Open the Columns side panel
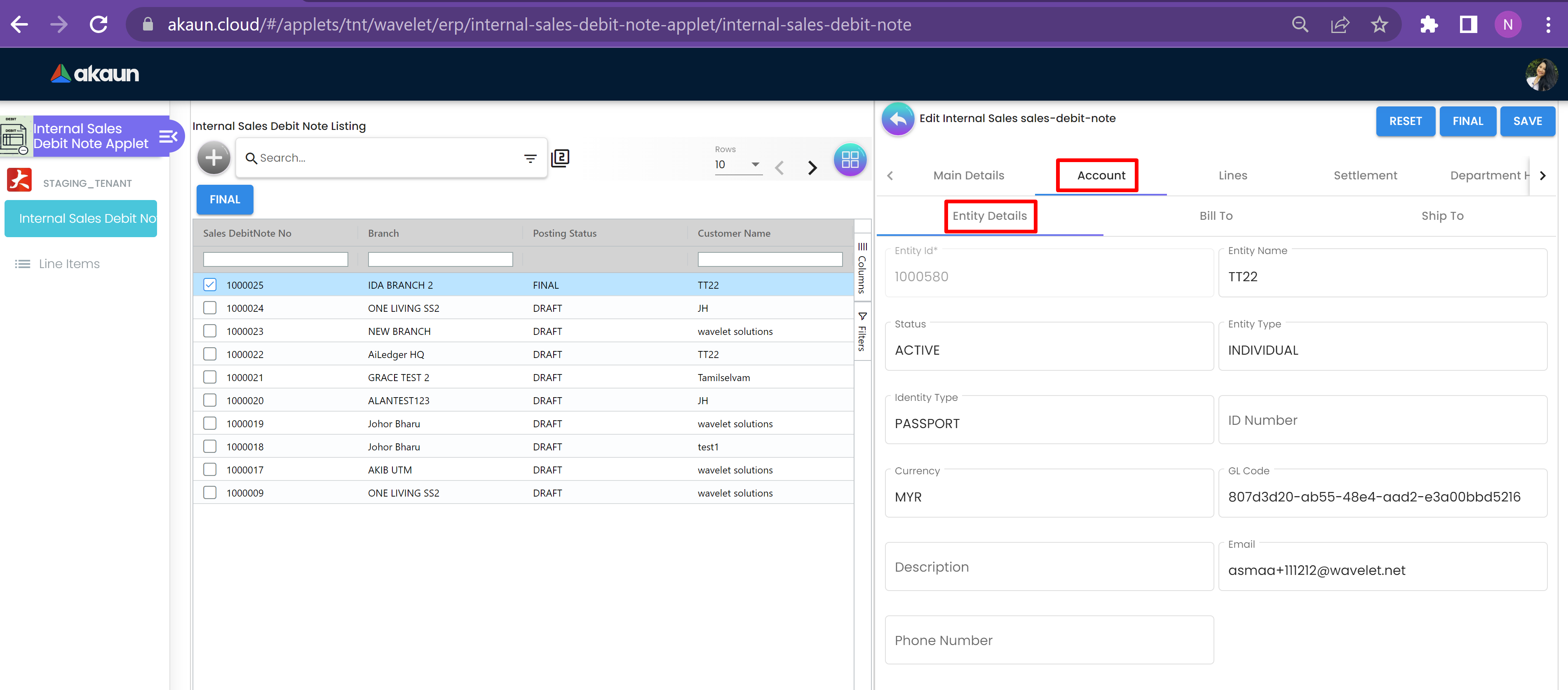This screenshot has height=690, width=1568. tap(862, 268)
